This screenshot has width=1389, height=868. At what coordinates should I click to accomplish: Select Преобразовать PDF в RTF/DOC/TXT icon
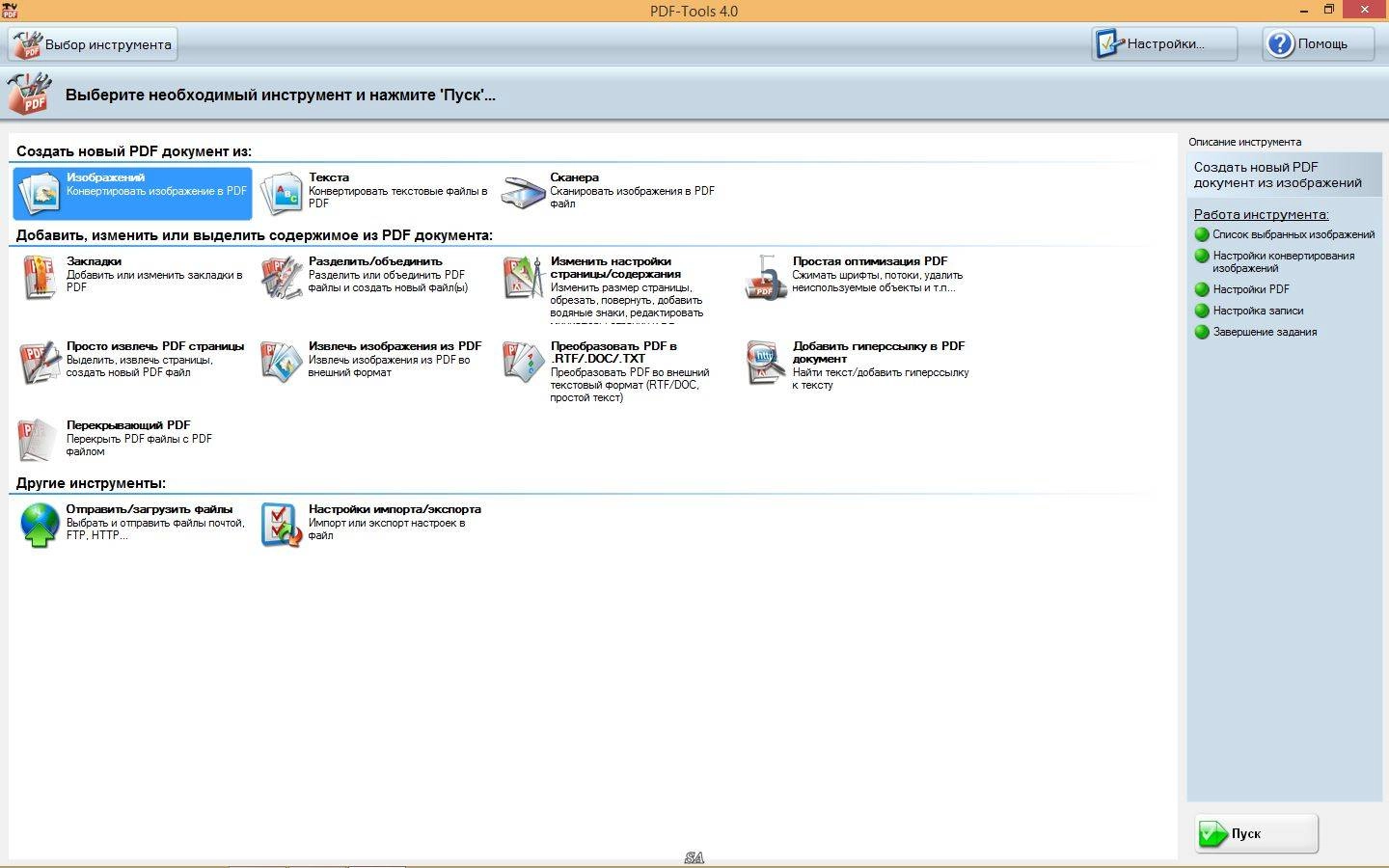(x=523, y=363)
